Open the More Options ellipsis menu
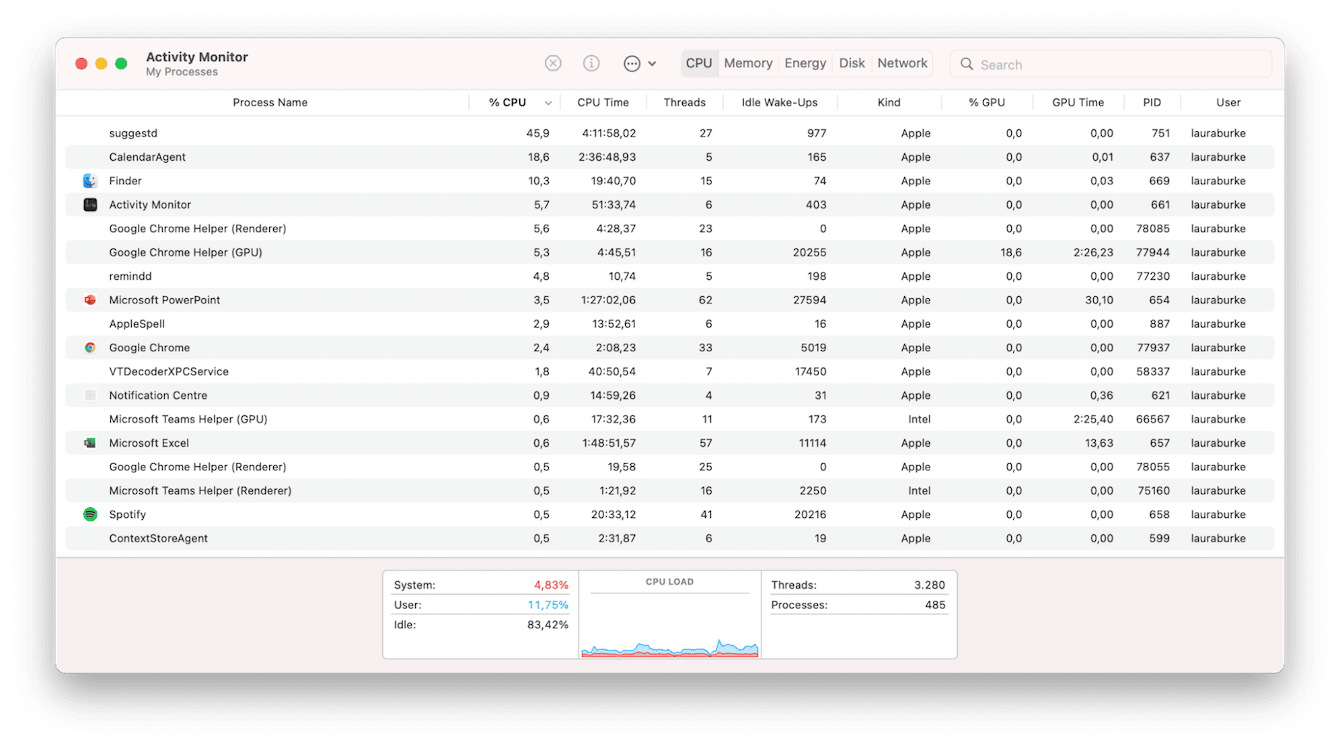The height and width of the screenshot is (747, 1340). click(630, 63)
